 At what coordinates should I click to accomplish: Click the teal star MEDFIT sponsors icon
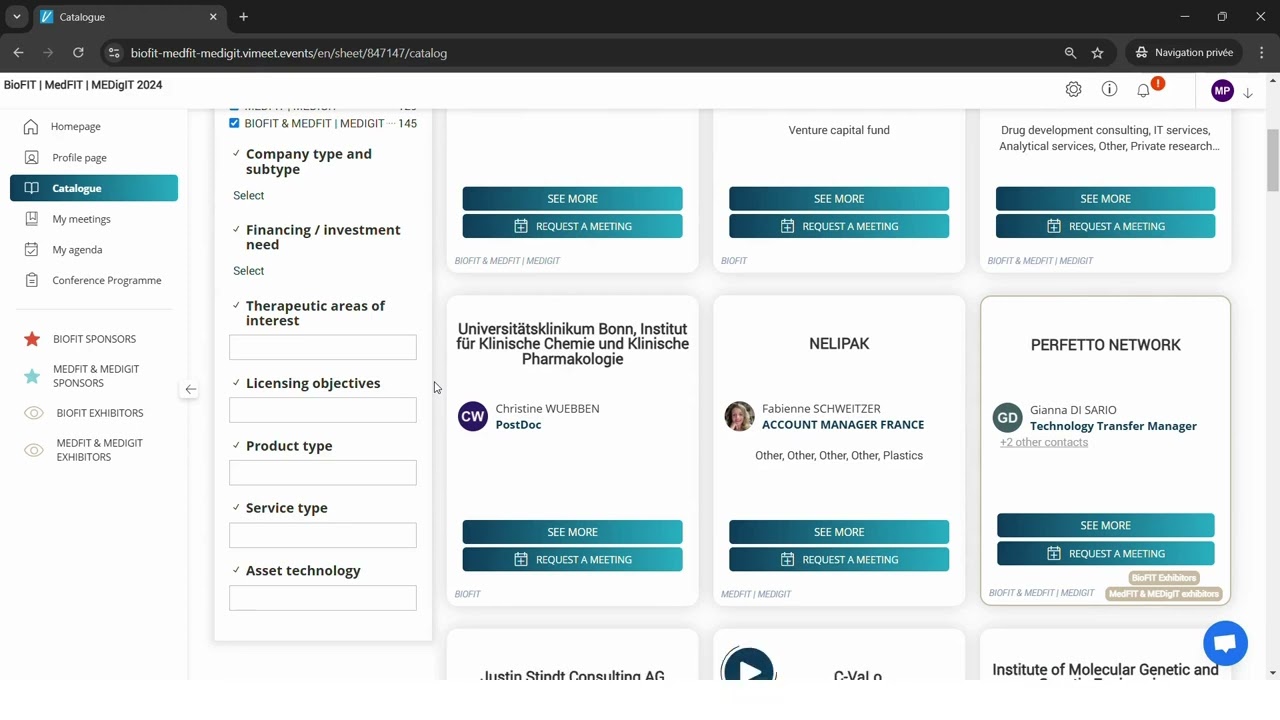pos(32,376)
